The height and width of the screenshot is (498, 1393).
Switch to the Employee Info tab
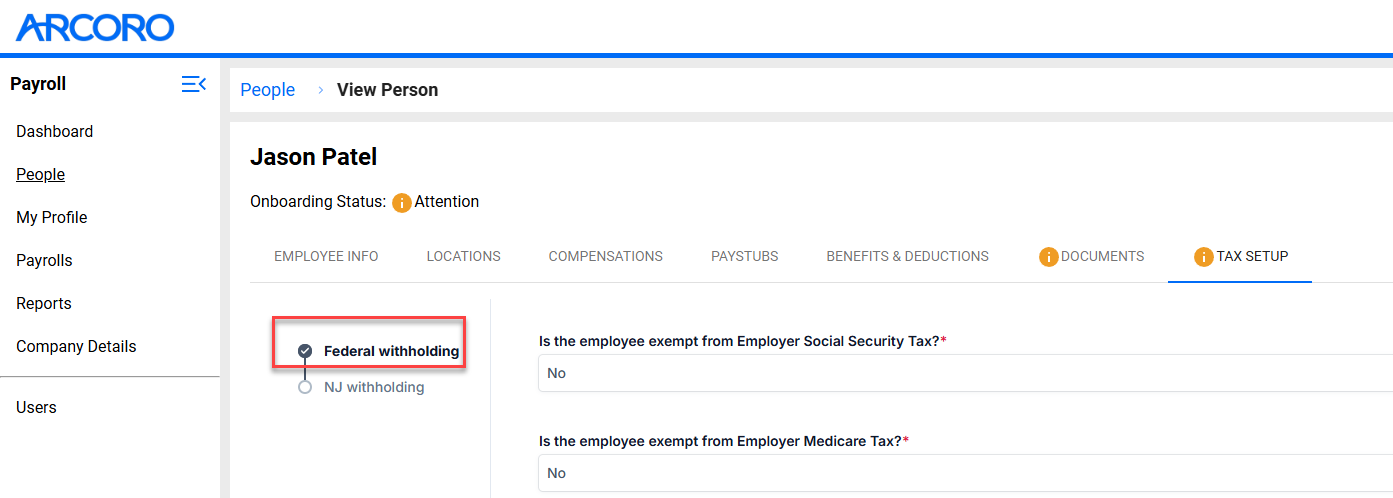point(326,256)
